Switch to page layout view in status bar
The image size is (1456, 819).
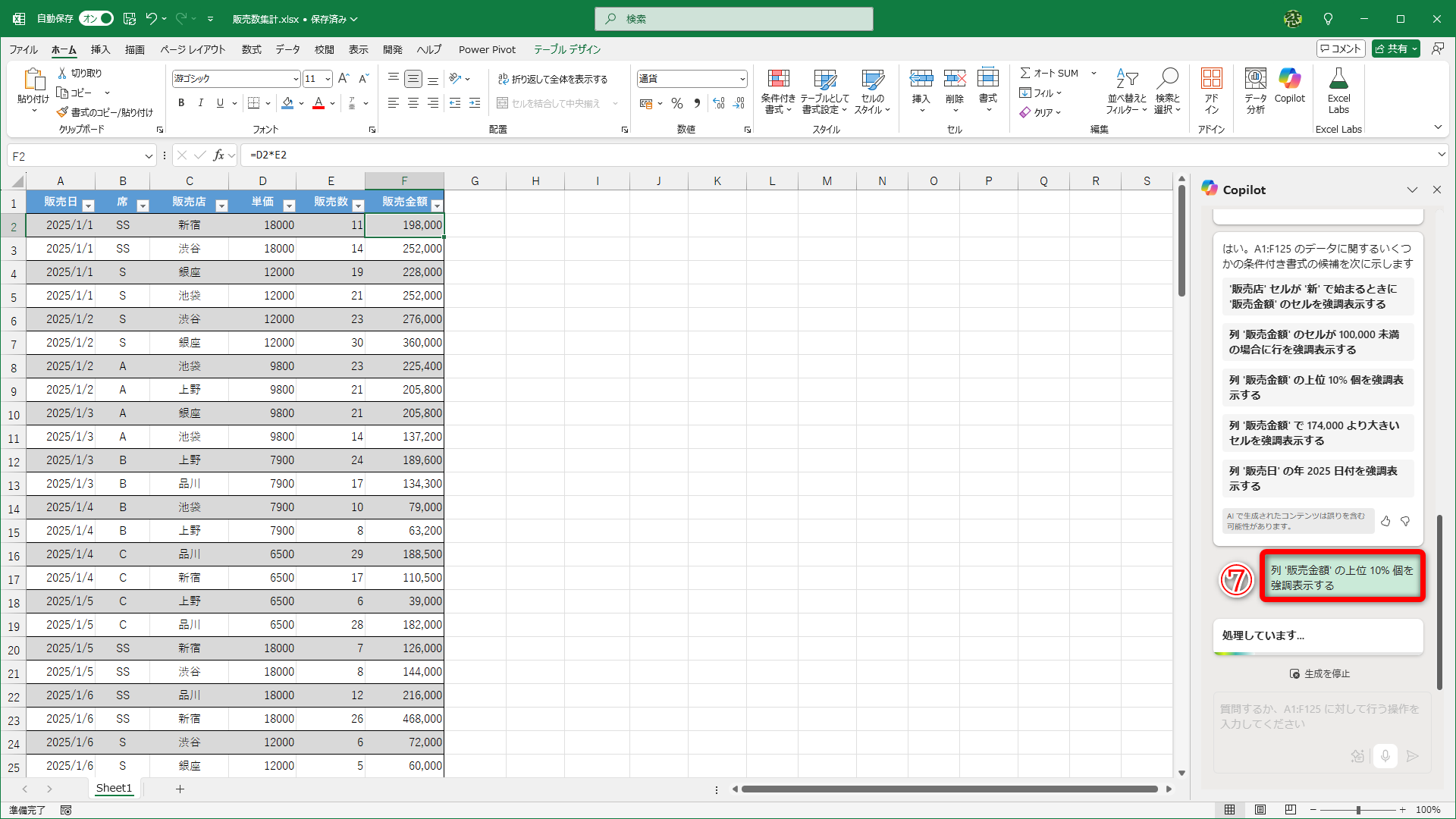(x=1260, y=809)
